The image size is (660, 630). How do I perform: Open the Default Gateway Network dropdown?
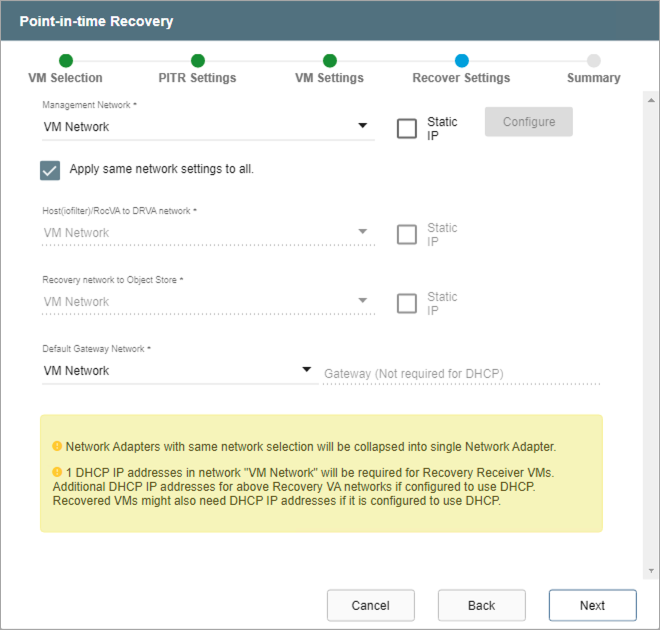coord(308,371)
